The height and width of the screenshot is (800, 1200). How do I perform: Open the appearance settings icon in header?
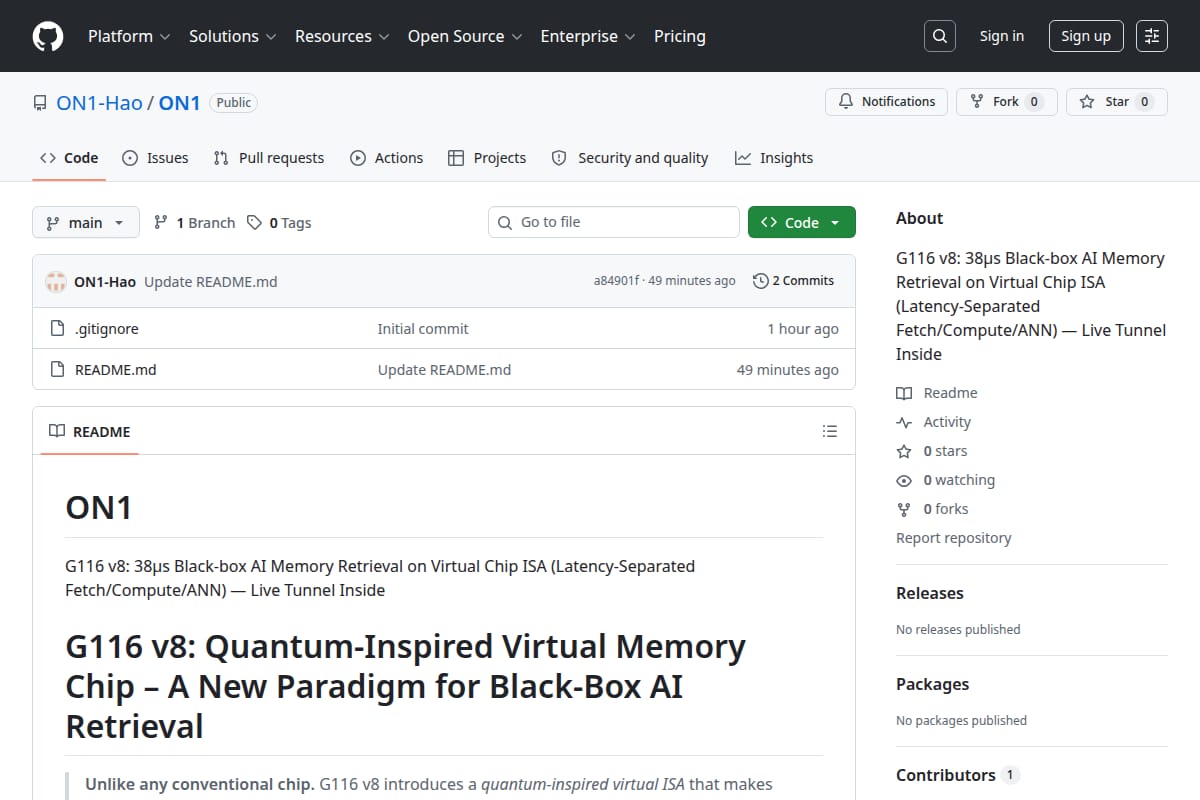coord(1152,36)
